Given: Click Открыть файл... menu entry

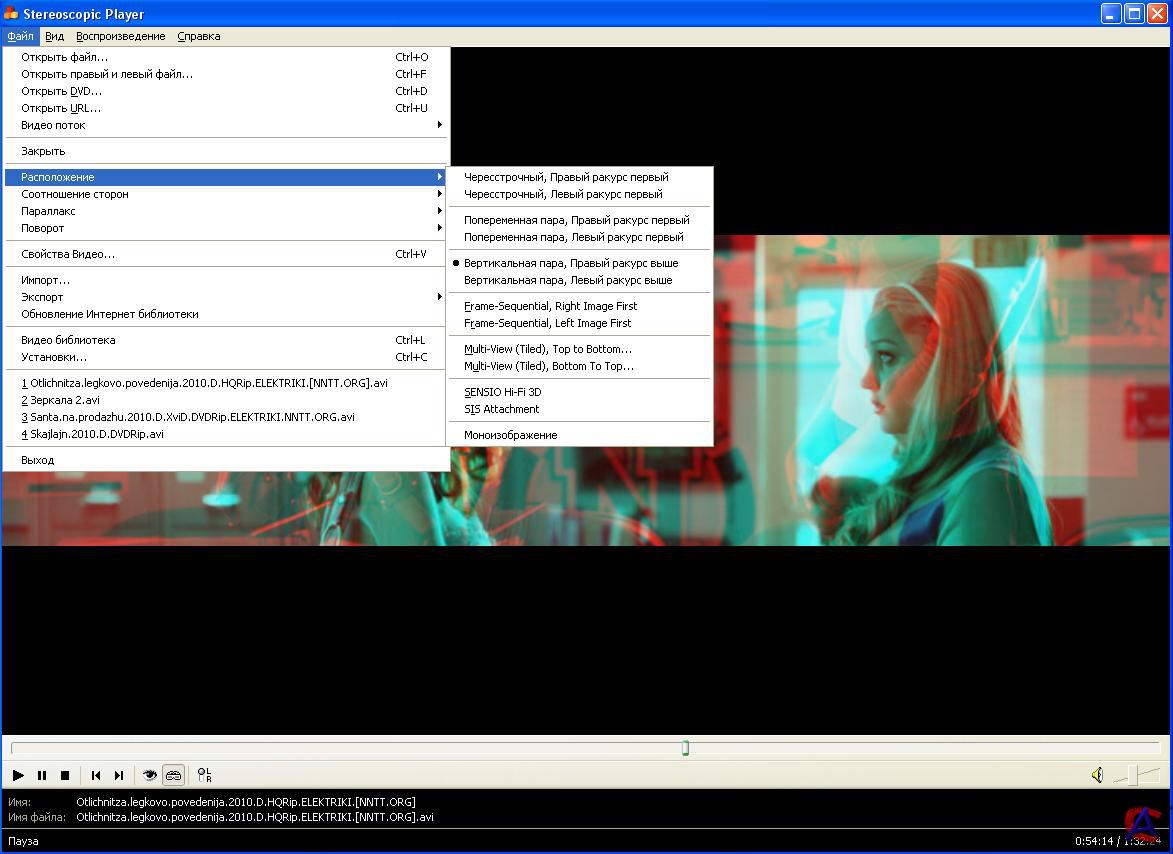Looking at the screenshot, I should (65, 57).
